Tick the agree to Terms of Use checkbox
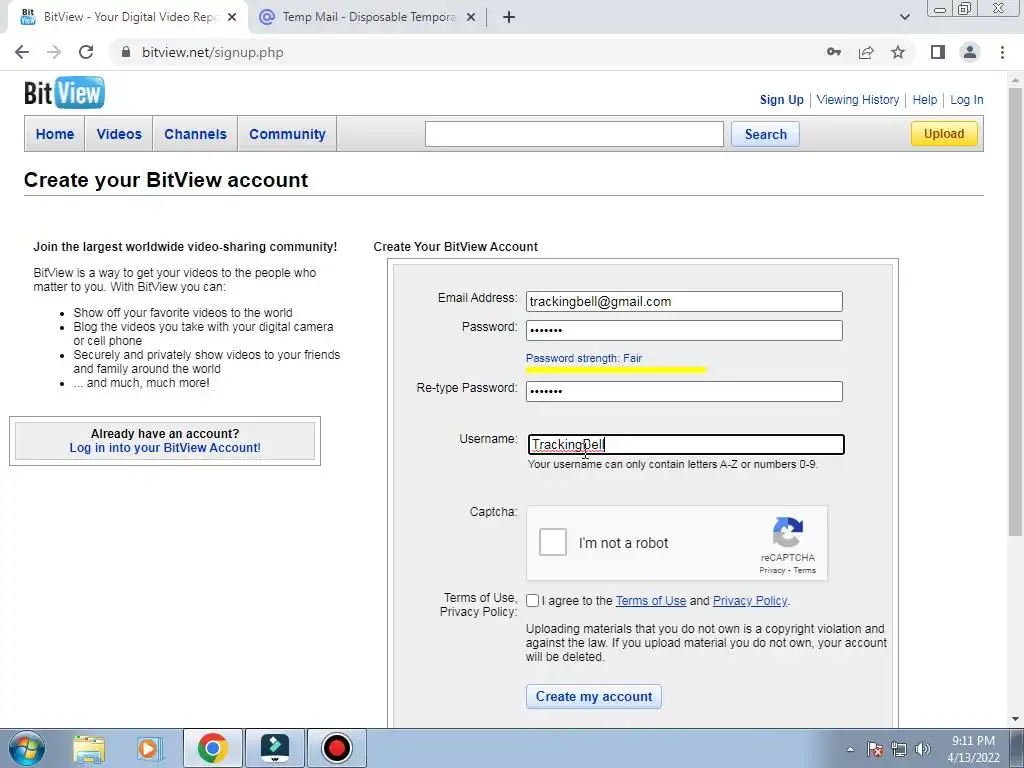 pyautogui.click(x=532, y=601)
